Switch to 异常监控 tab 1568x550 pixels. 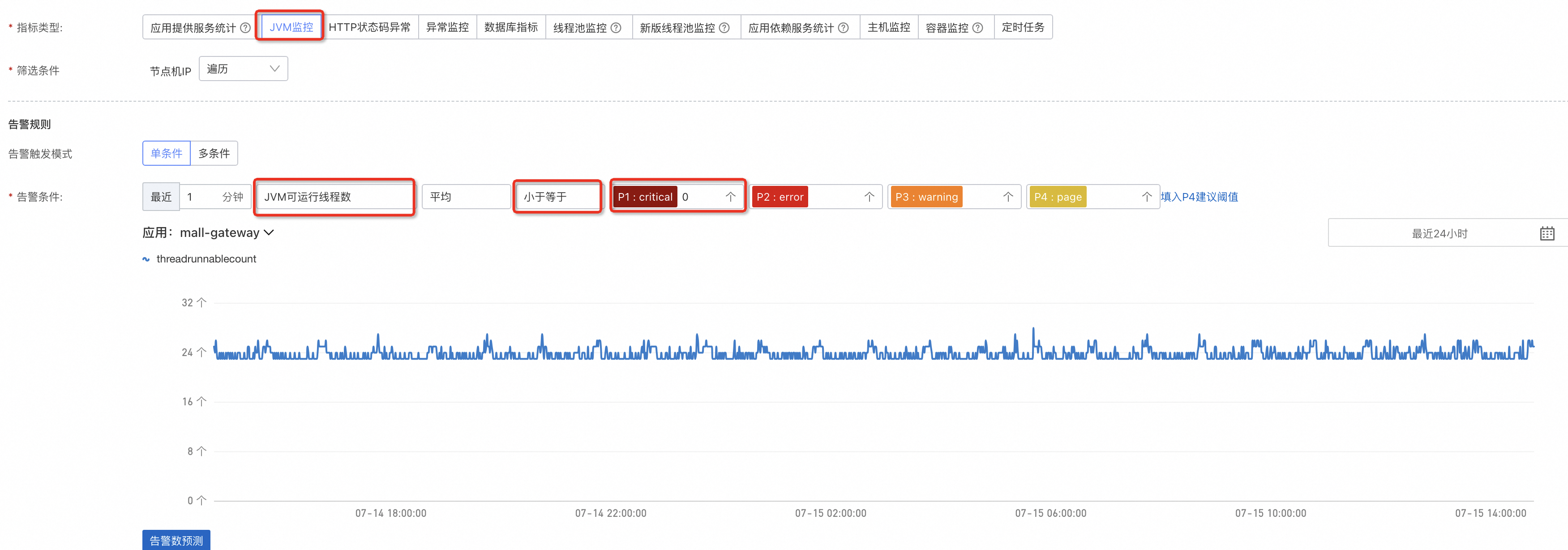447,27
